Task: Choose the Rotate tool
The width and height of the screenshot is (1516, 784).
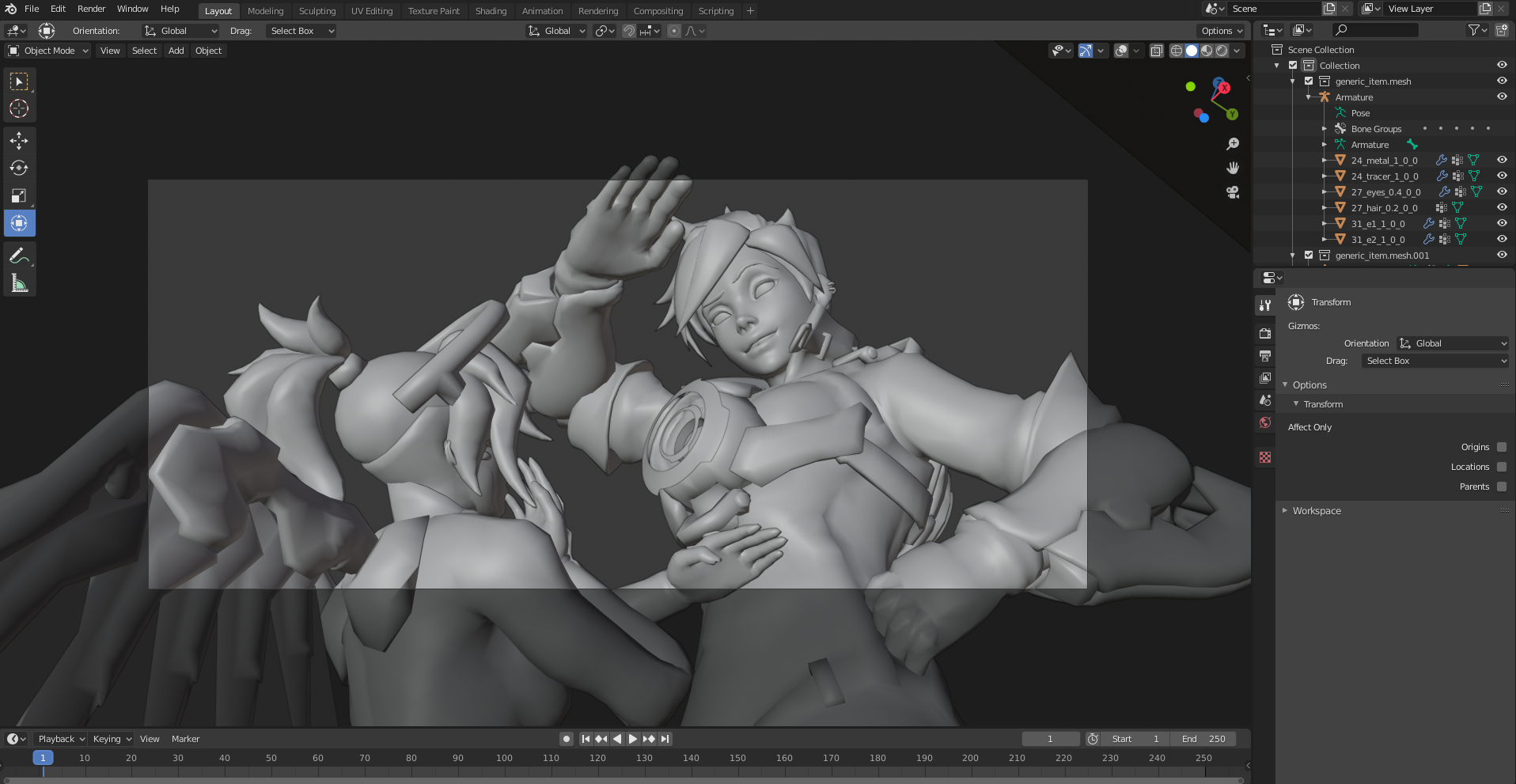Action: [19, 169]
